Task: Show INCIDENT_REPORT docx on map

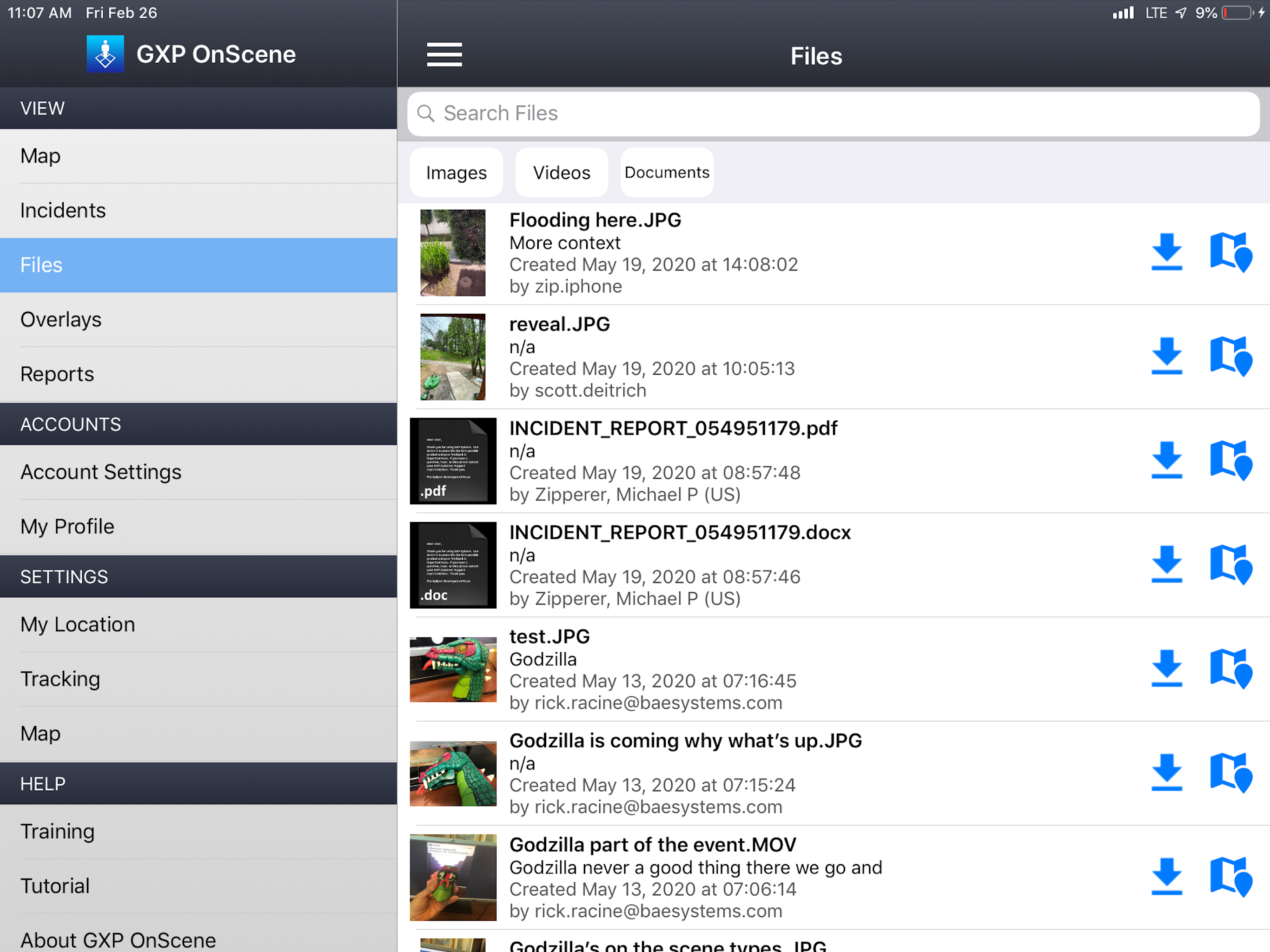Action: (1230, 565)
